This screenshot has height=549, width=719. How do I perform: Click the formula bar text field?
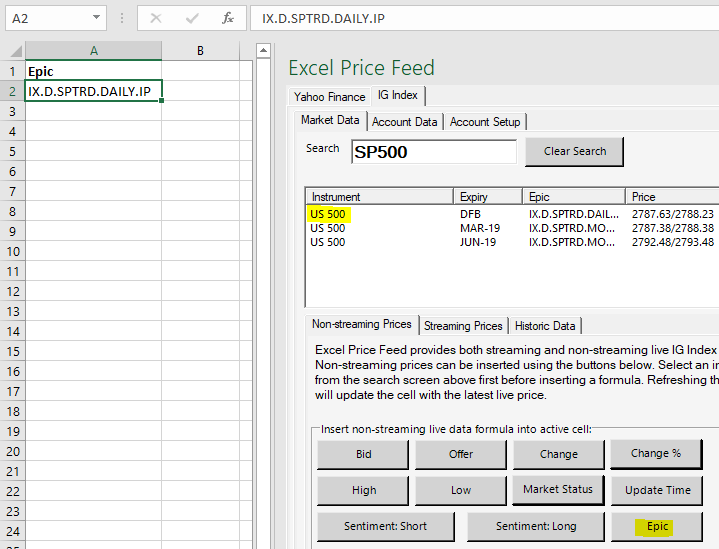pyautogui.click(x=484, y=18)
